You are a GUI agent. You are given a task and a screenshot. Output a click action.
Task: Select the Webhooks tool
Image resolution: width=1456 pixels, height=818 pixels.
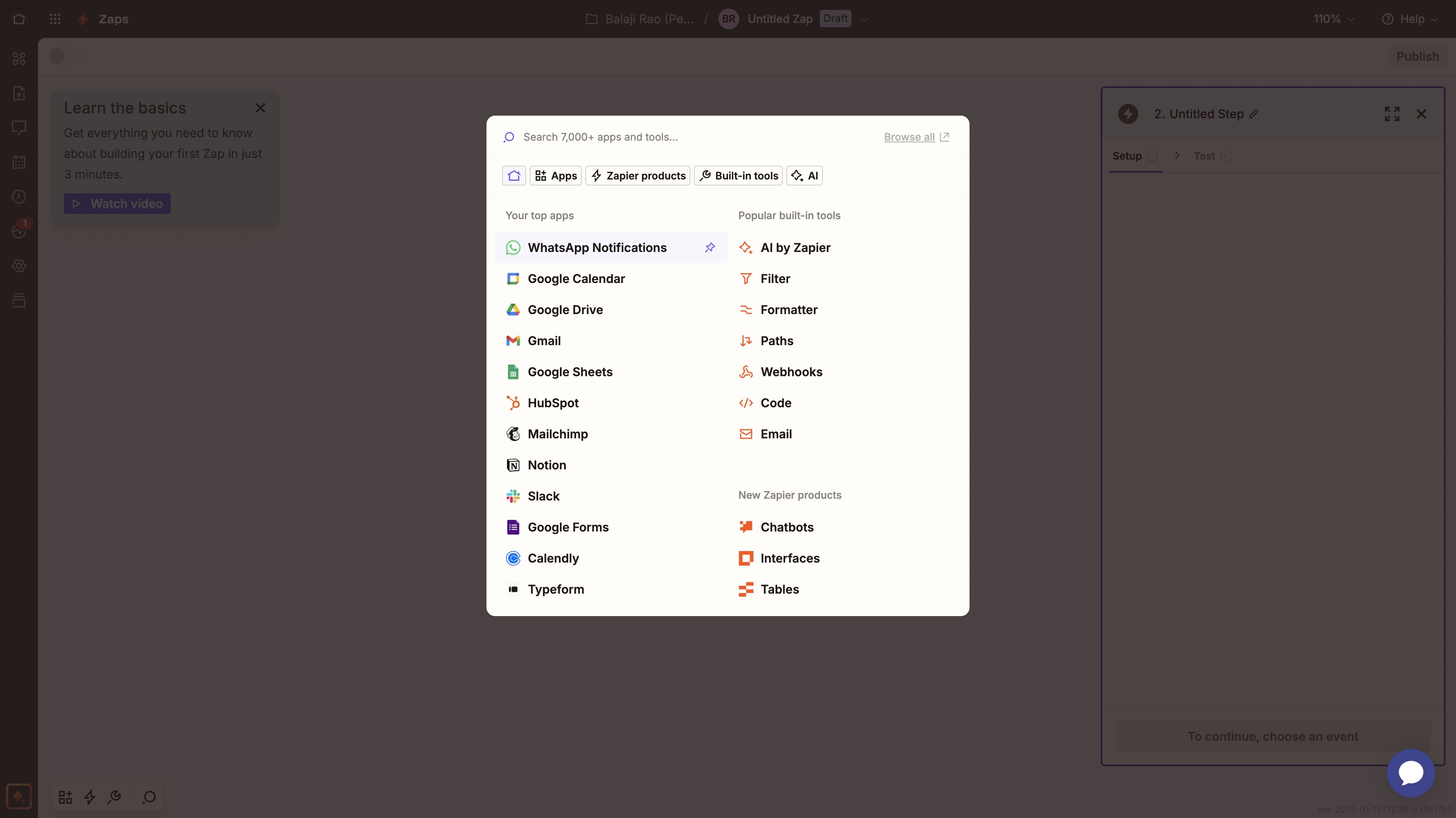(844, 372)
